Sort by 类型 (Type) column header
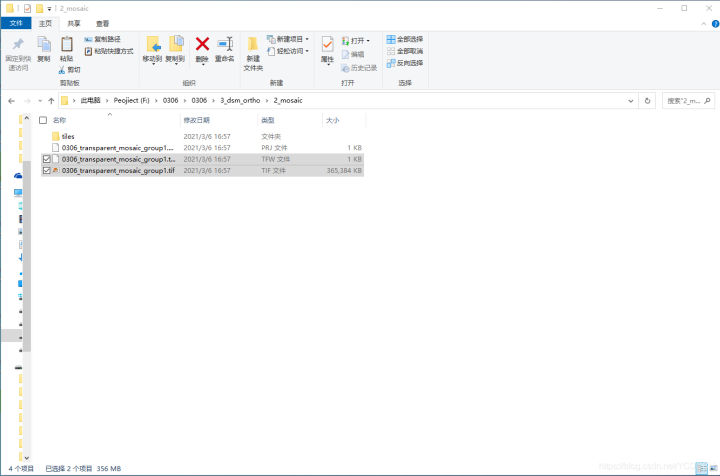This screenshot has height=476, width=720. [x=290, y=120]
